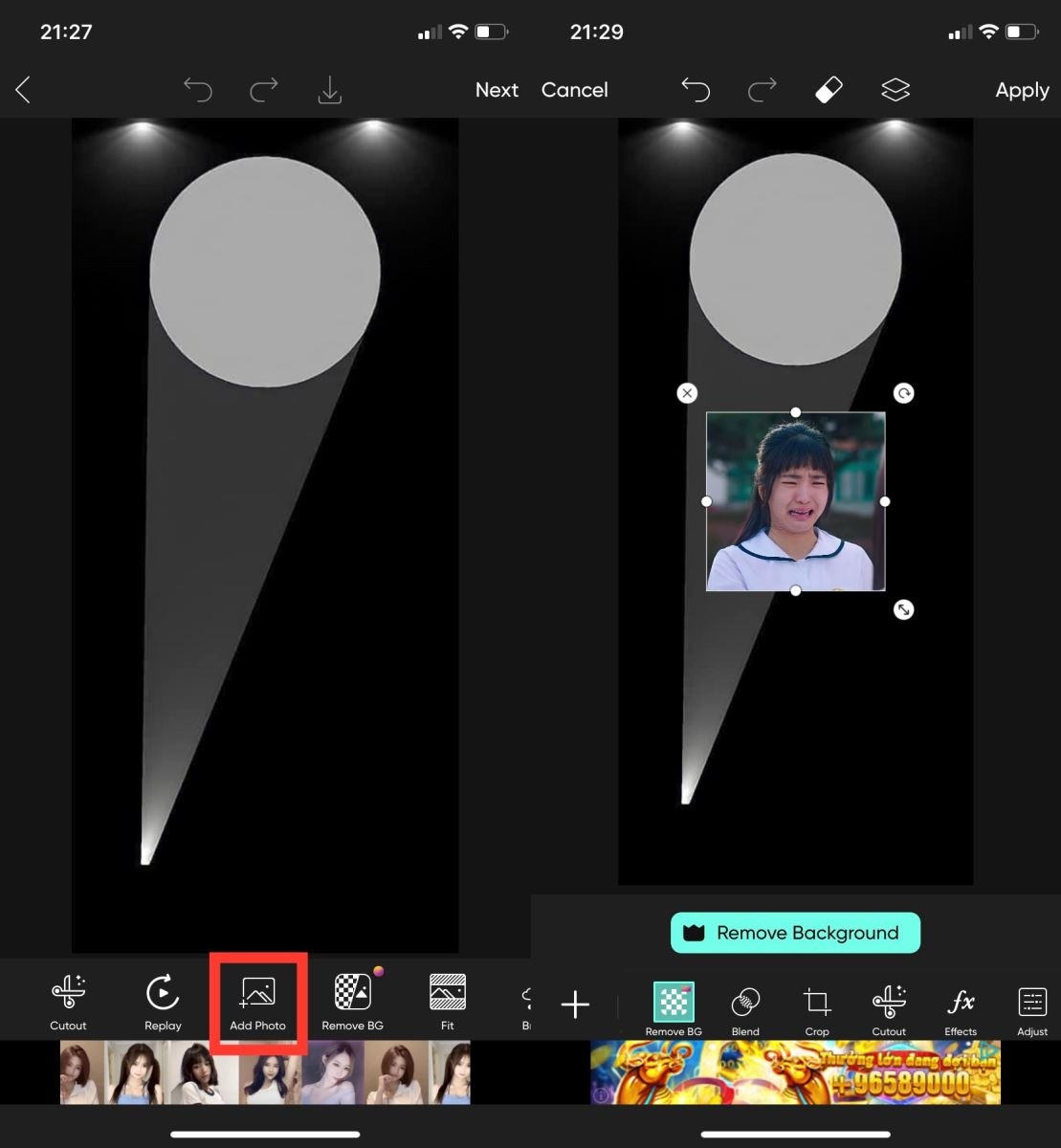The image size is (1061, 1148).
Task: Open the layers icon in top bar
Action: click(895, 90)
